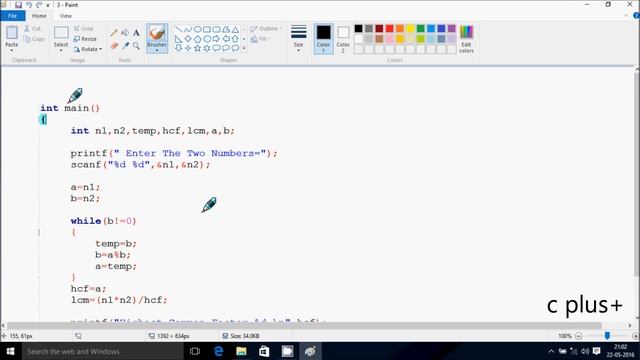
Task: Select the Magnifier tool
Action: (x=136, y=46)
